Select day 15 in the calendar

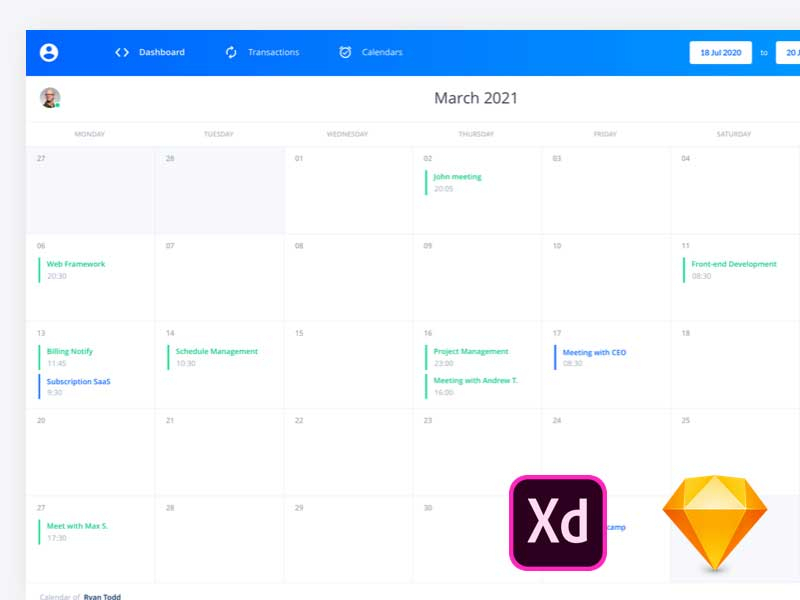tap(348, 365)
